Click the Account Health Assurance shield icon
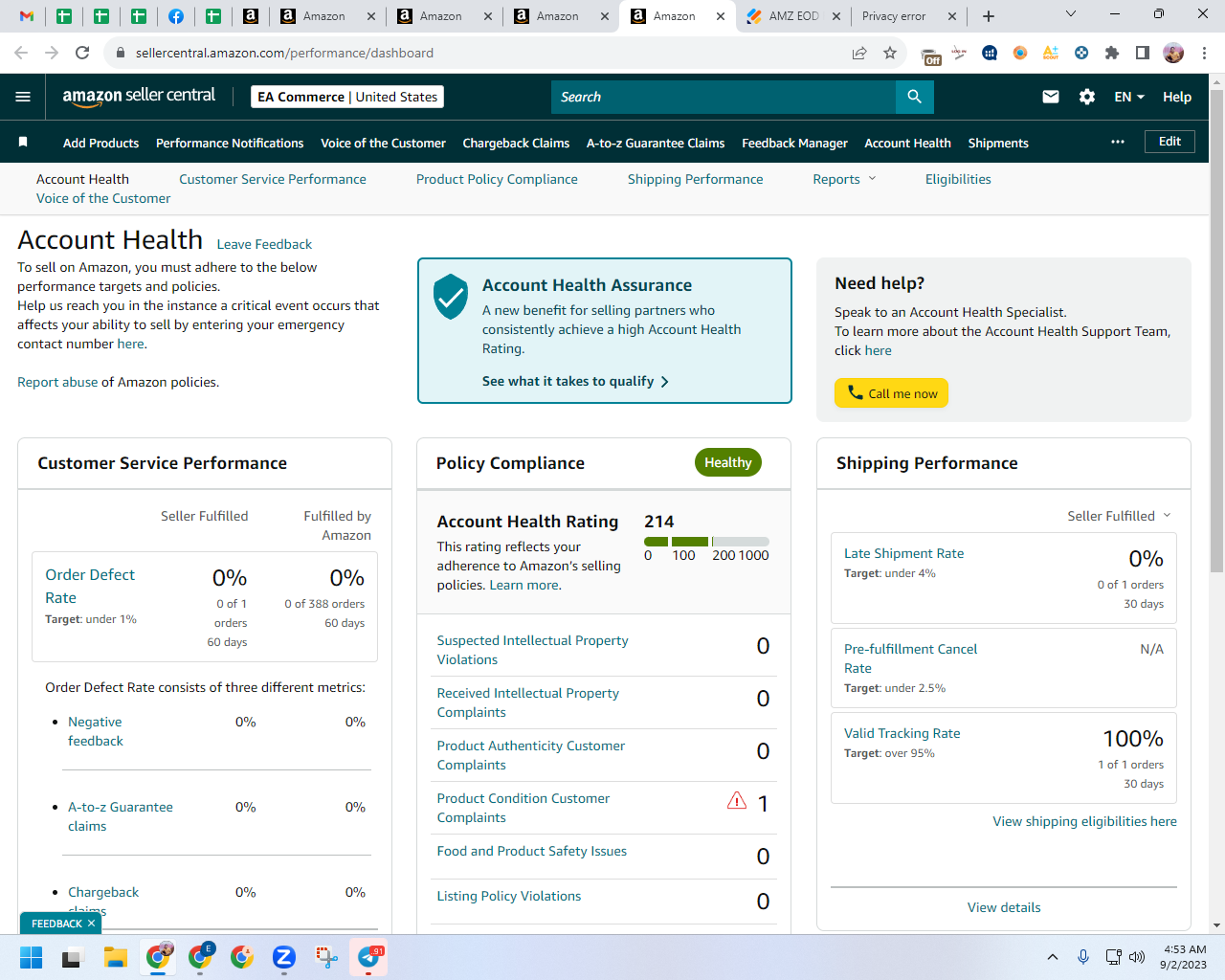Viewport: 1225px width, 980px height. [x=450, y=297]
